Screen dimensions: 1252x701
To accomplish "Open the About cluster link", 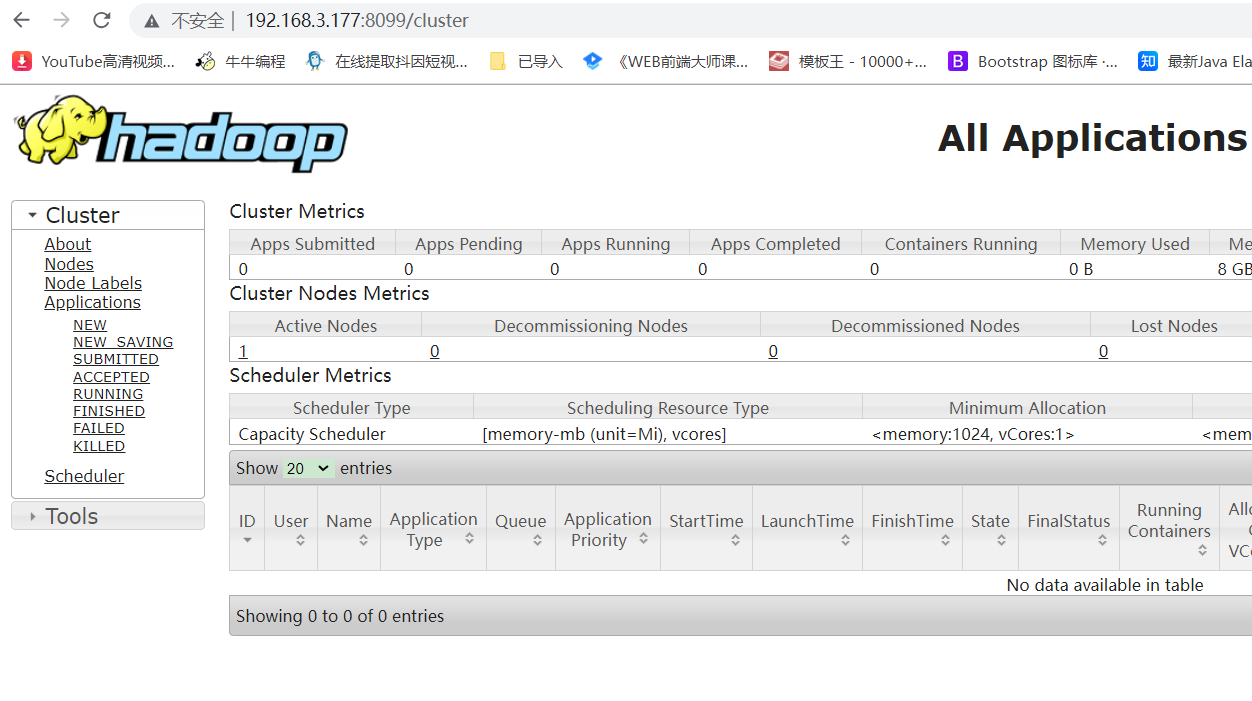I will click(x=67, y=244).
